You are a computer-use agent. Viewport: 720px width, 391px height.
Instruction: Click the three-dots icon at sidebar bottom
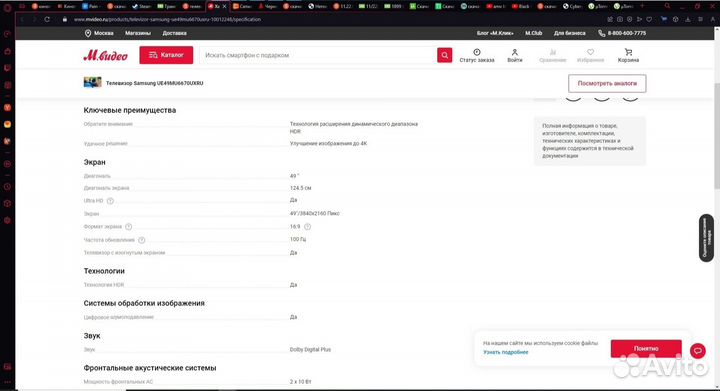tap(7, 382)
